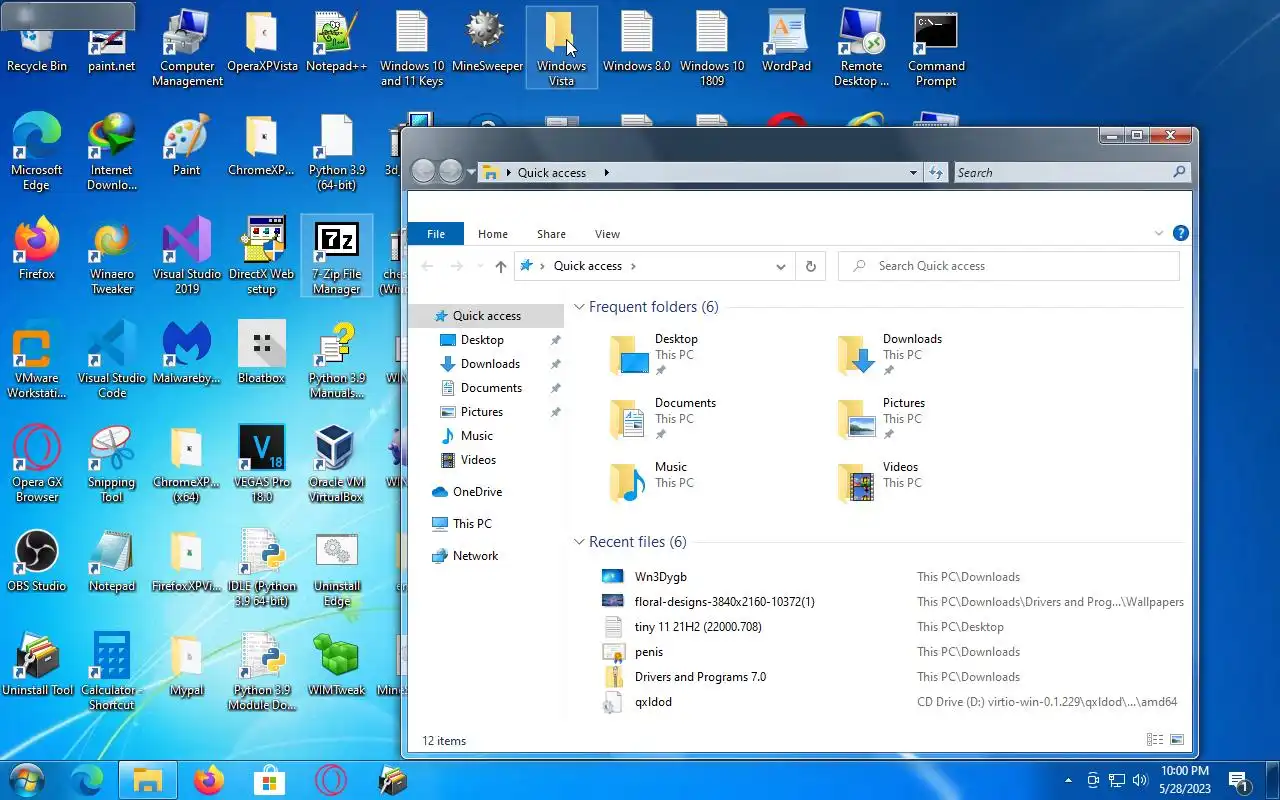Open the notification center icon
1280x800 pixels.
click(x=1239, y=780)
